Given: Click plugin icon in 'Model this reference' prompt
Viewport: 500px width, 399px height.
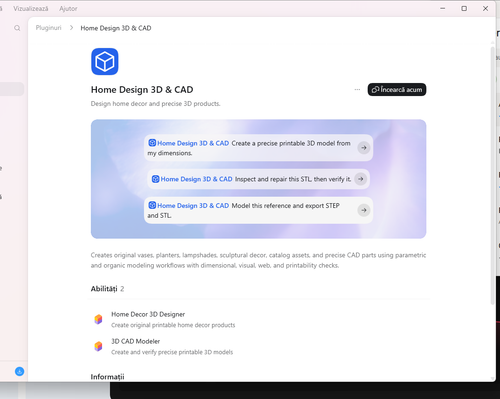Looking at the screenshot, I should tap(152, 205).
